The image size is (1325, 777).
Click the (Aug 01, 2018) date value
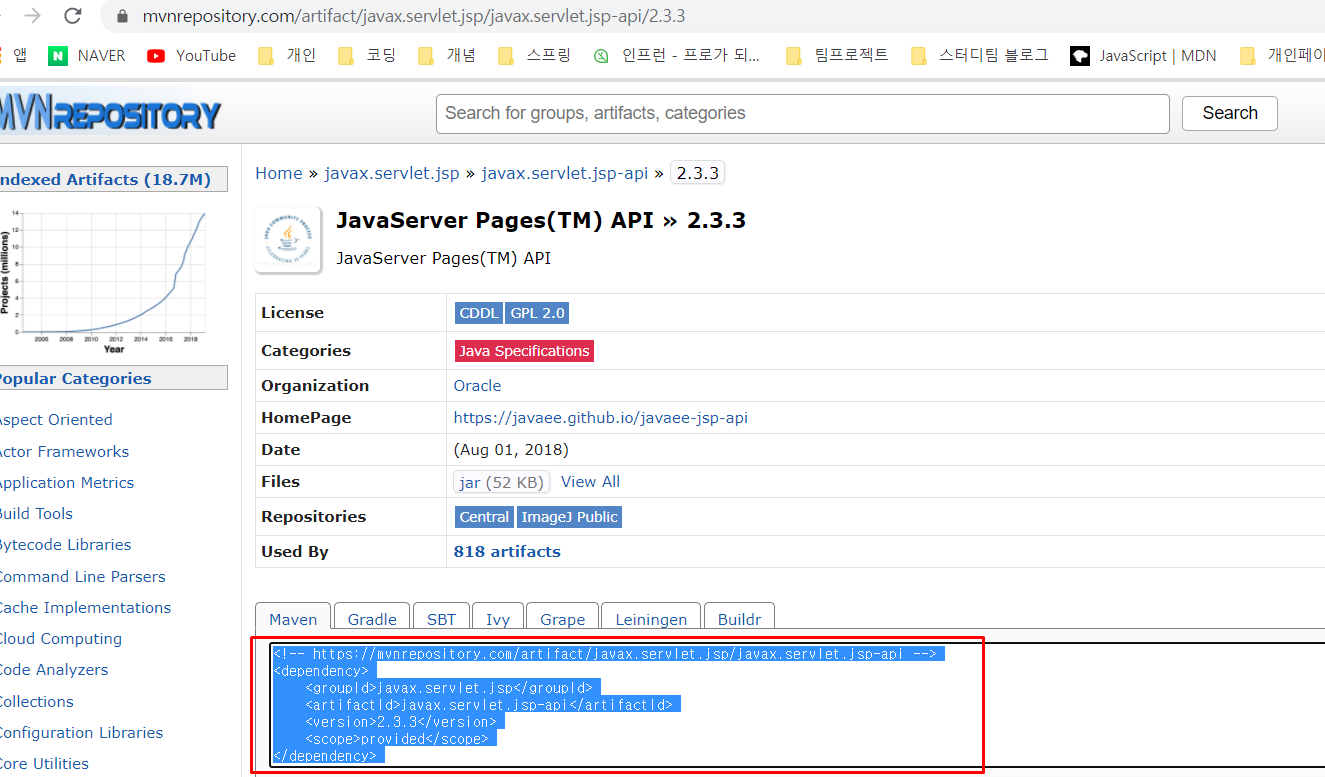click(511, 450)
